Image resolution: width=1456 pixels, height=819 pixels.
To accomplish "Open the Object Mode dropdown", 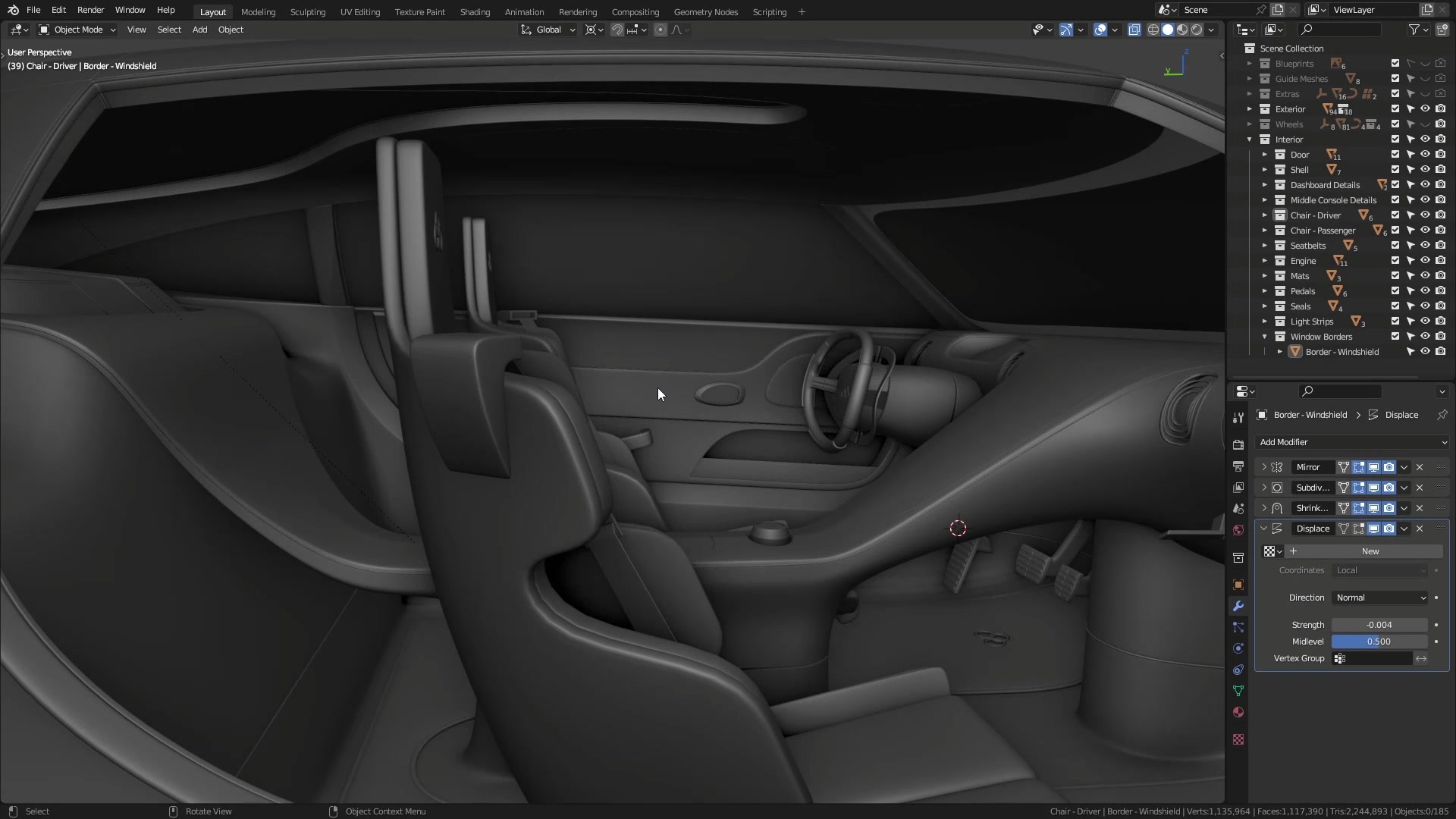I will coord(77,30).
